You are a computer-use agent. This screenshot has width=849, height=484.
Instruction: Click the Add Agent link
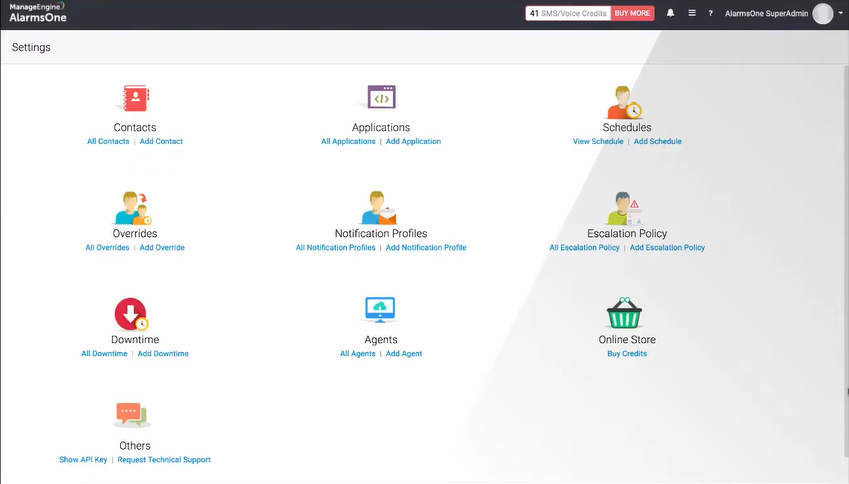tap(404, 354)
